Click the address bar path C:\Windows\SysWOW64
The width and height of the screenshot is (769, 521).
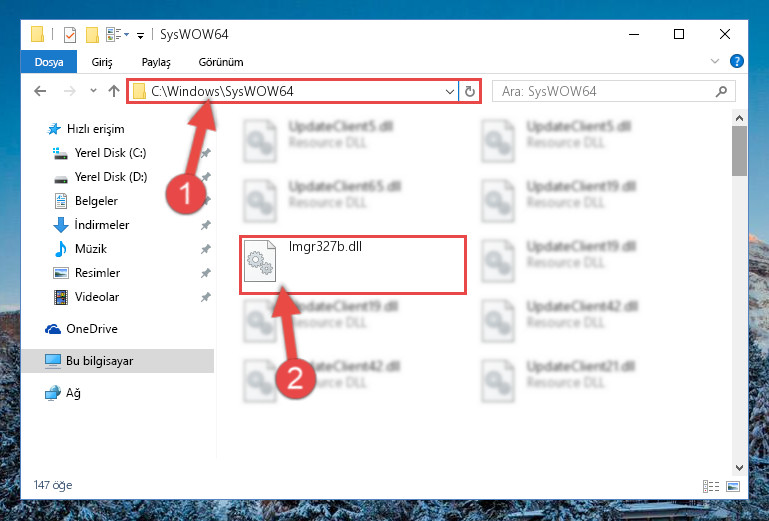tap(222, 91)
